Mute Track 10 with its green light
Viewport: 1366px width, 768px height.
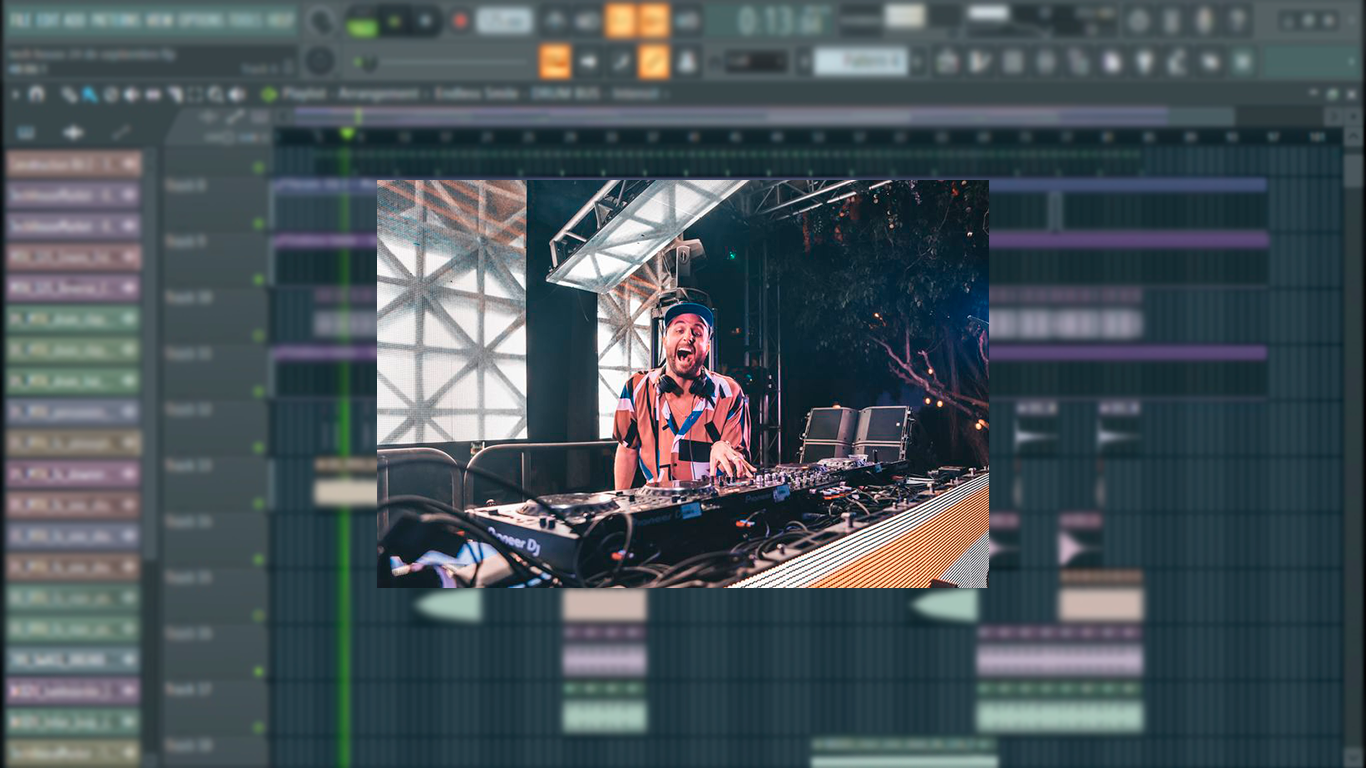point(259,336)
